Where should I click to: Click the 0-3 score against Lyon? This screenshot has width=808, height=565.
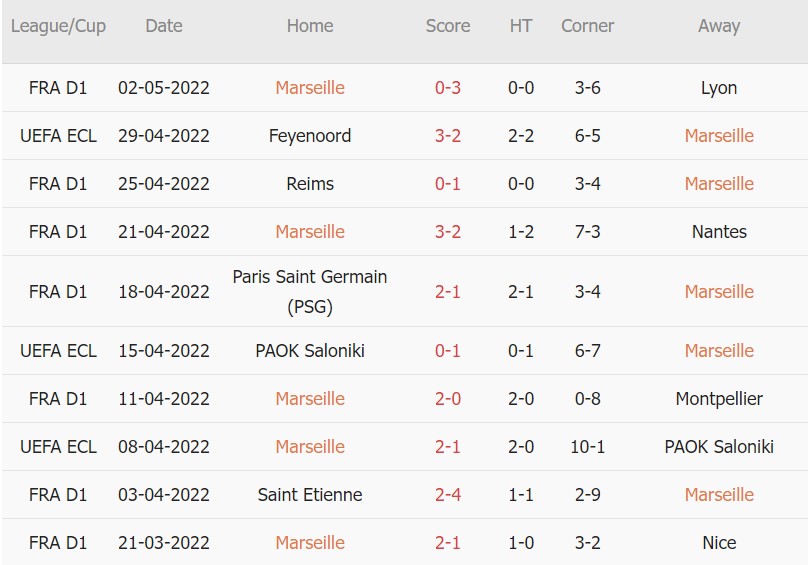click(x=448, y=88)
